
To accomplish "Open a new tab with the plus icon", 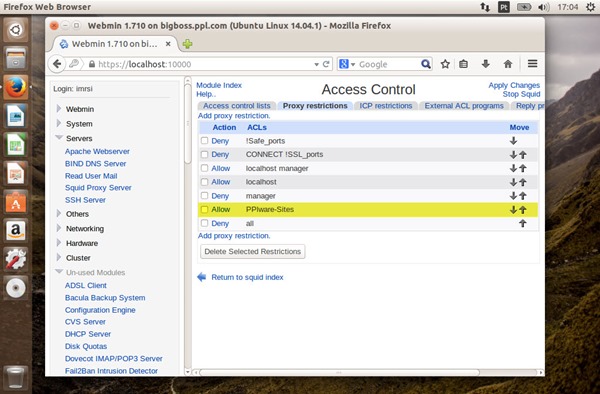I will pos(187,44).
